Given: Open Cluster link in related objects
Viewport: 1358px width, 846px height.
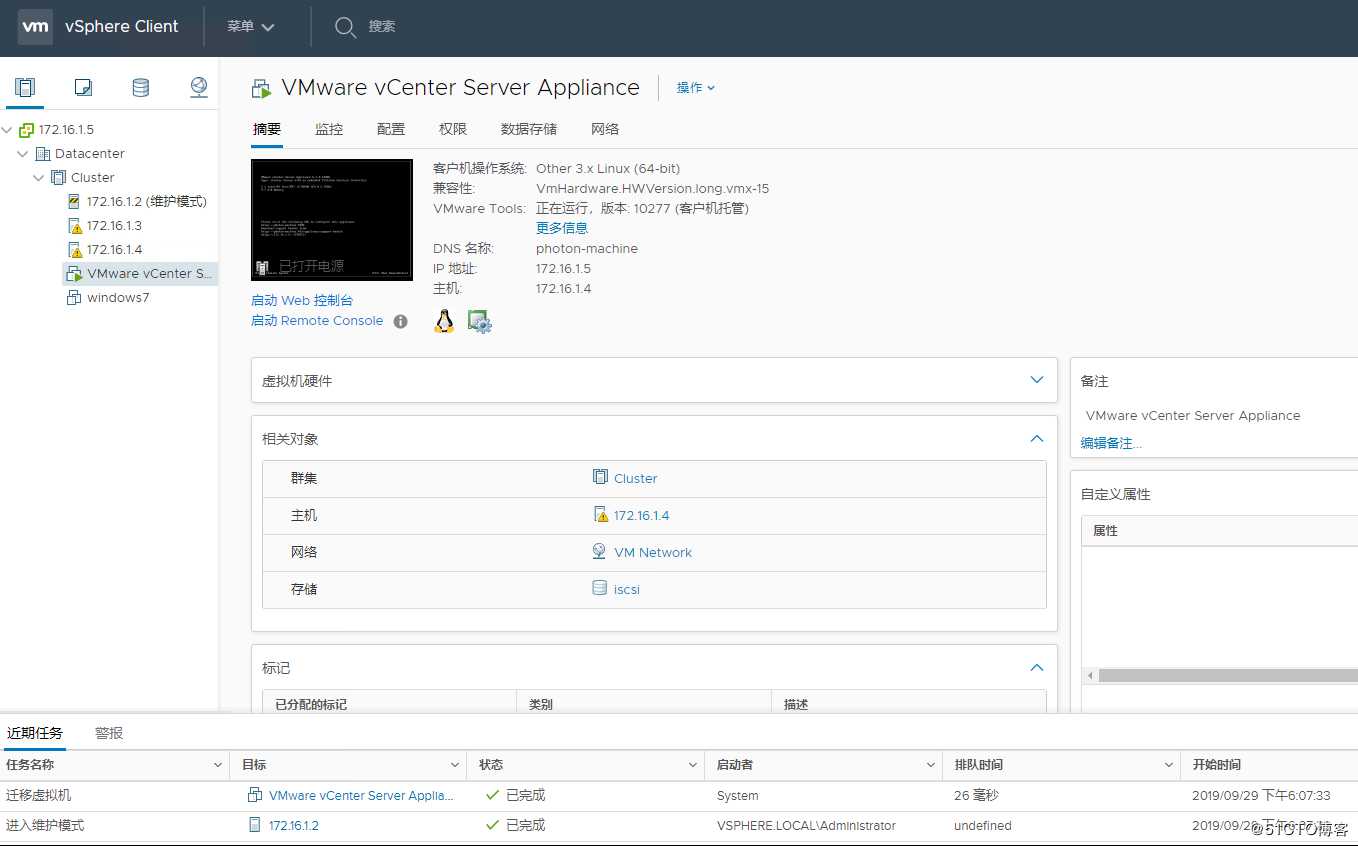Looking at the screenshot, I should tap(635, 478).
